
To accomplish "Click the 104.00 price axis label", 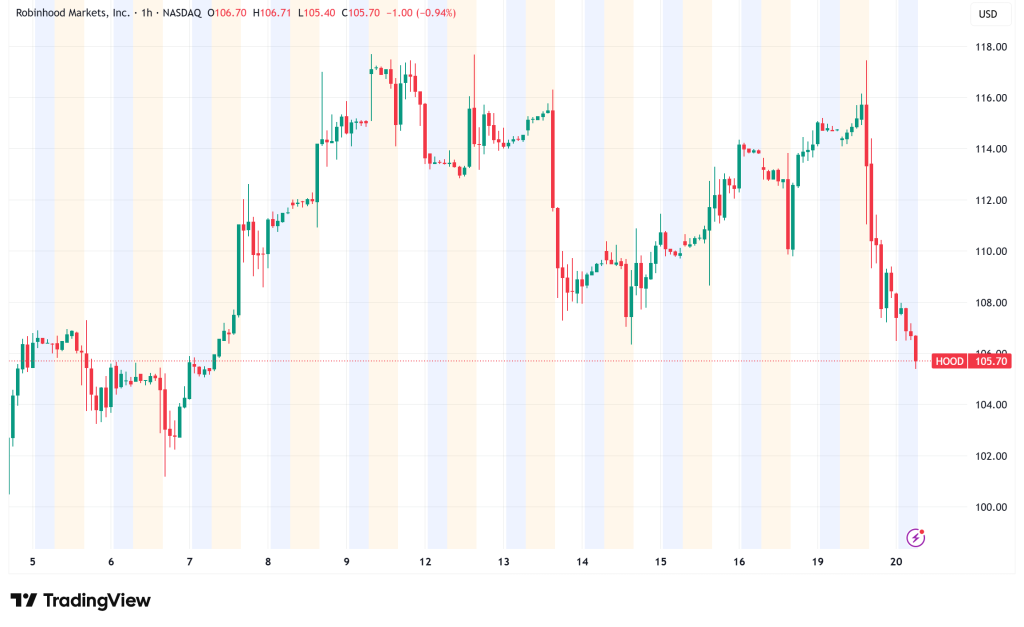I will (x=991, y=405).
